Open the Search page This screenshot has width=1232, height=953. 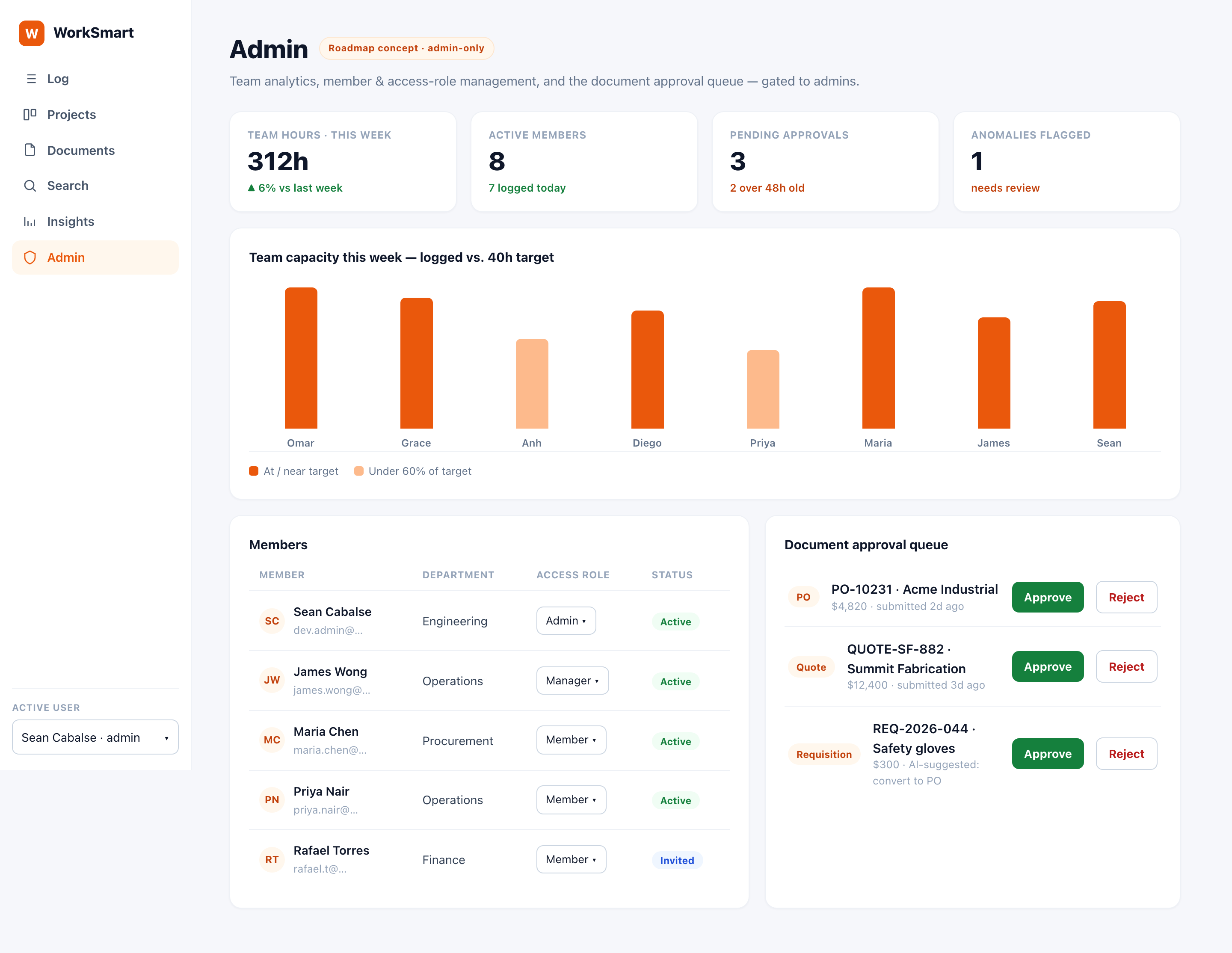(x=95, y=186)
